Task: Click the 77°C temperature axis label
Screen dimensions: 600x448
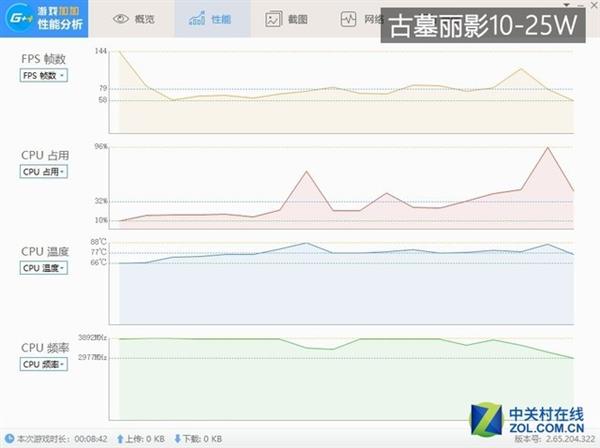Action: point(98,252)
